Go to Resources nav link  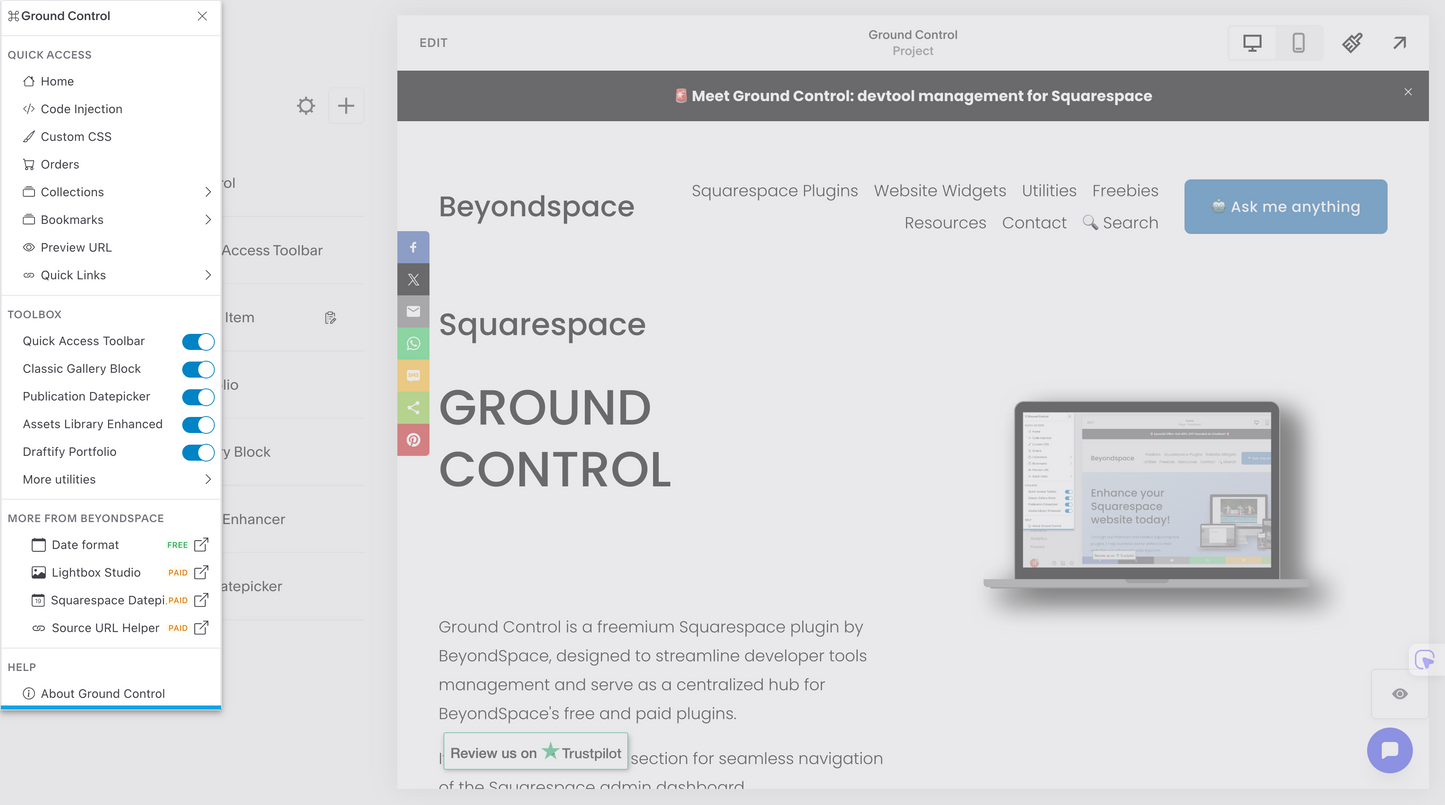[x=945, y=223]
